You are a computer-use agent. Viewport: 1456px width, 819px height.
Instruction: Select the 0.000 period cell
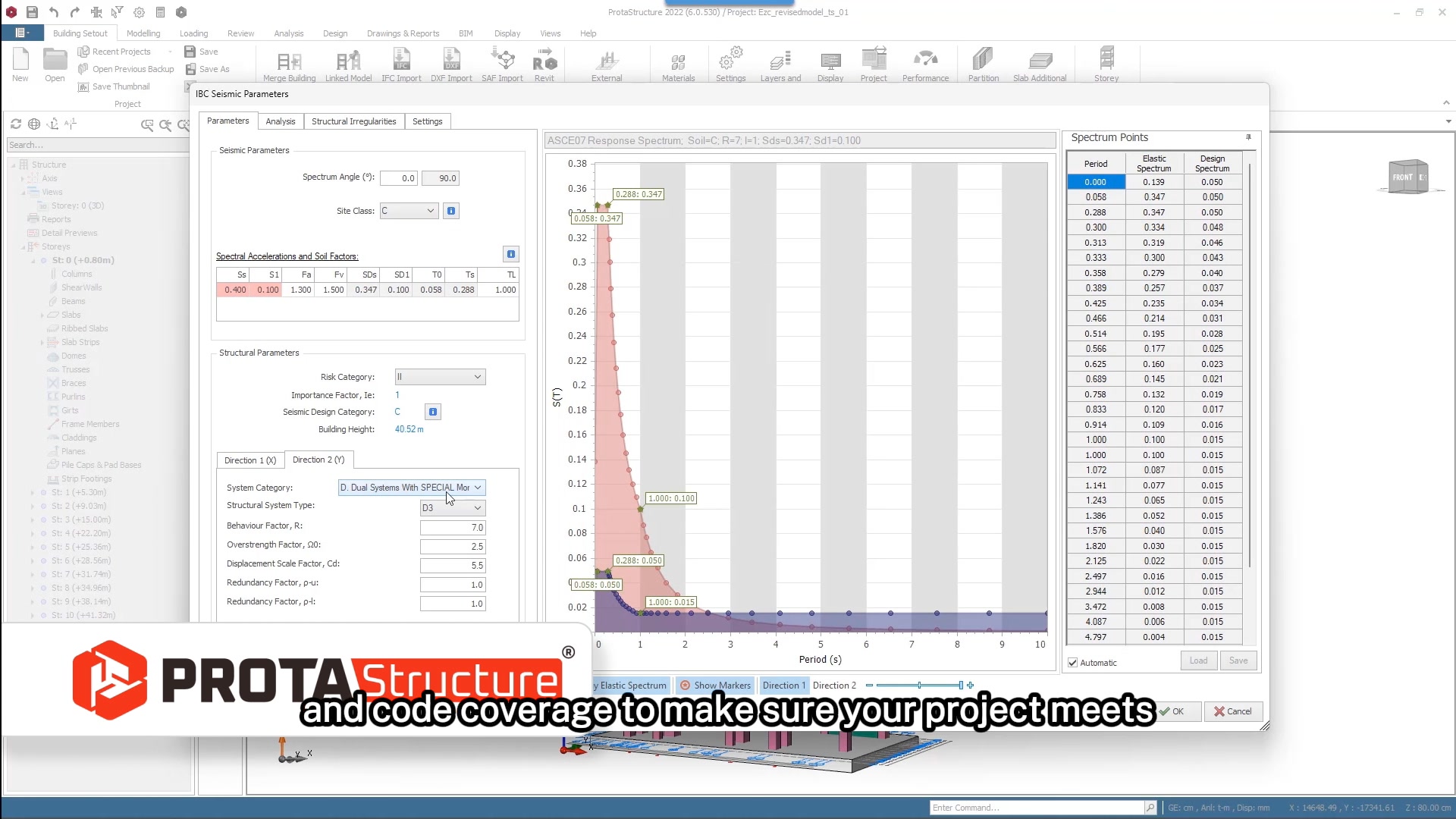(x=1096, y=182)
